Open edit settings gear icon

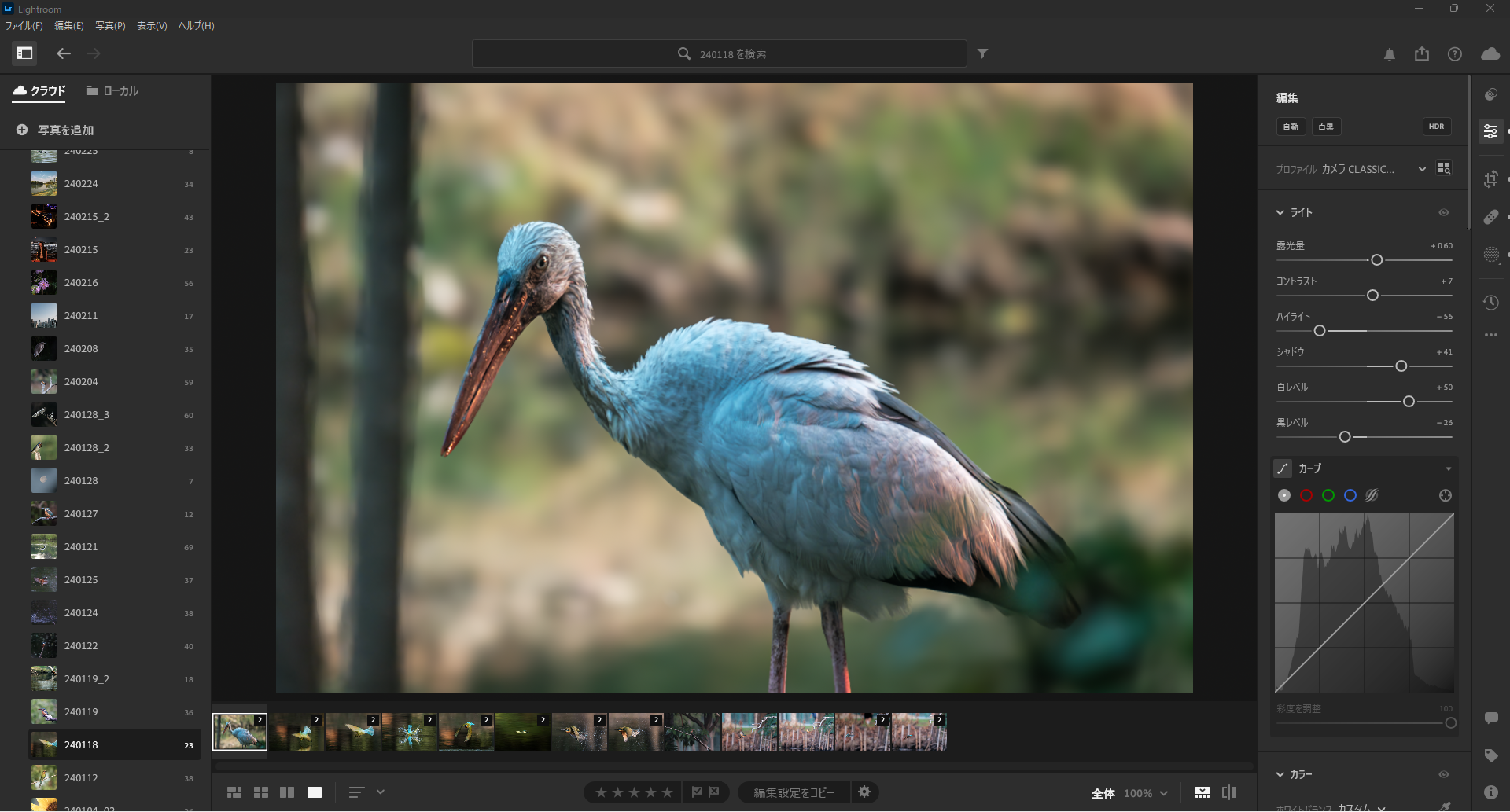coord(864,792)
